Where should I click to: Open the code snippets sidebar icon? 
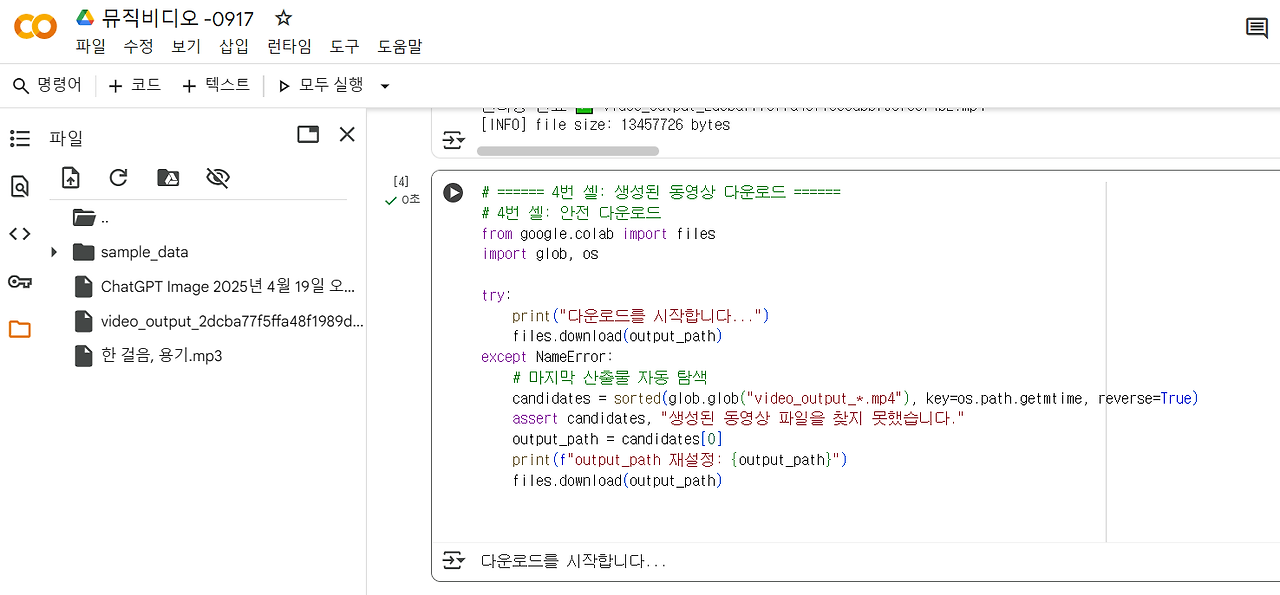(x=19, y=234)
